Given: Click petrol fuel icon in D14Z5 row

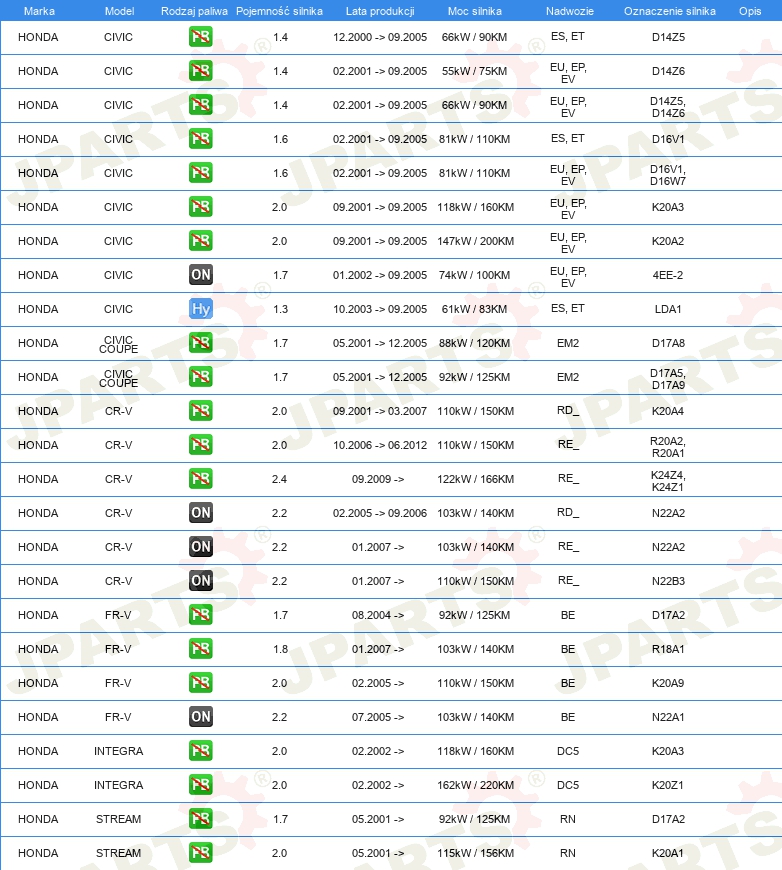Looking at the screenshot, I should click(x=200, y=37).
